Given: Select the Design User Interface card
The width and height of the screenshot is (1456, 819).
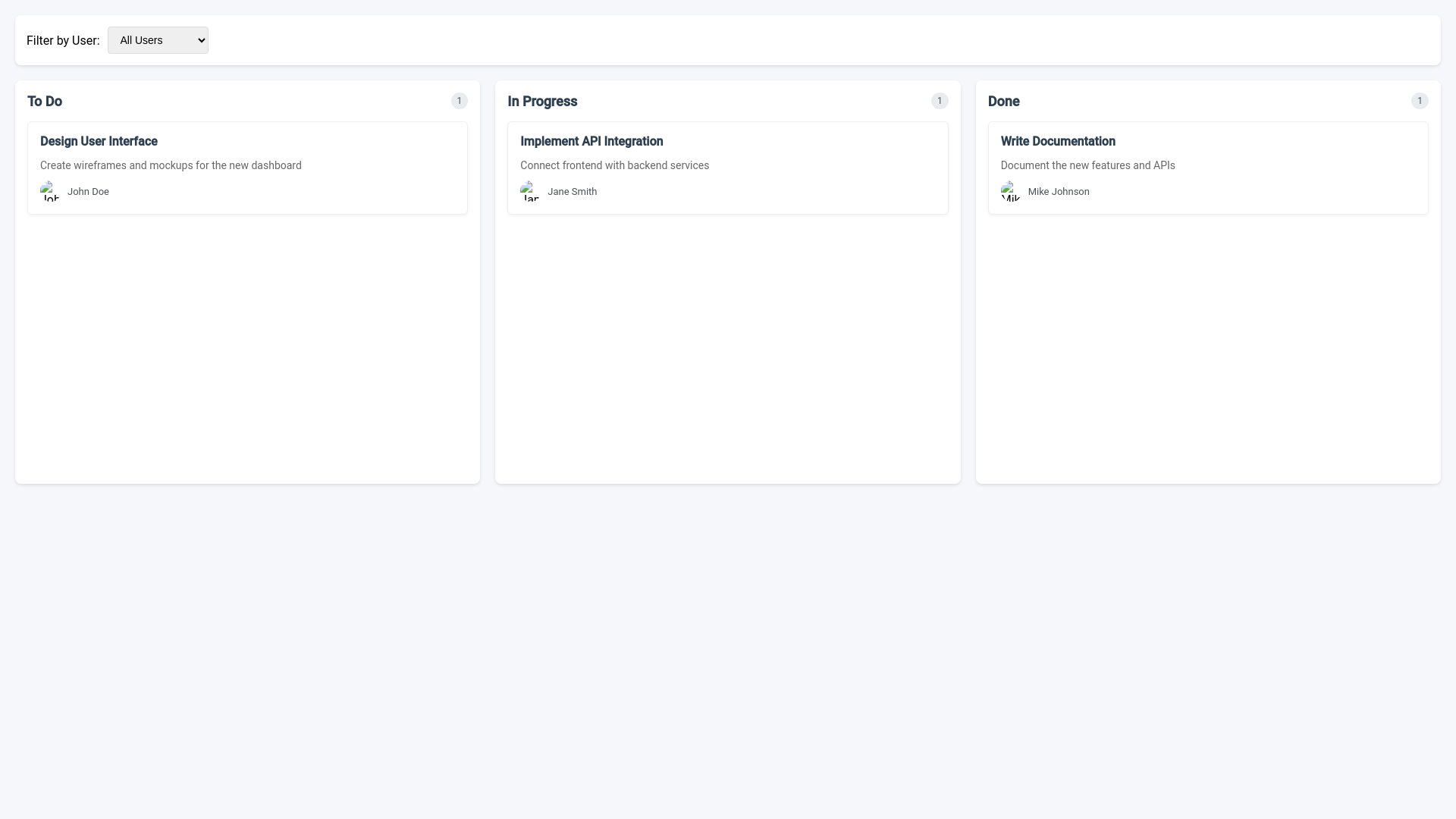Looking at the screenshot, I should pyautogui.click(x=247, y=168).
